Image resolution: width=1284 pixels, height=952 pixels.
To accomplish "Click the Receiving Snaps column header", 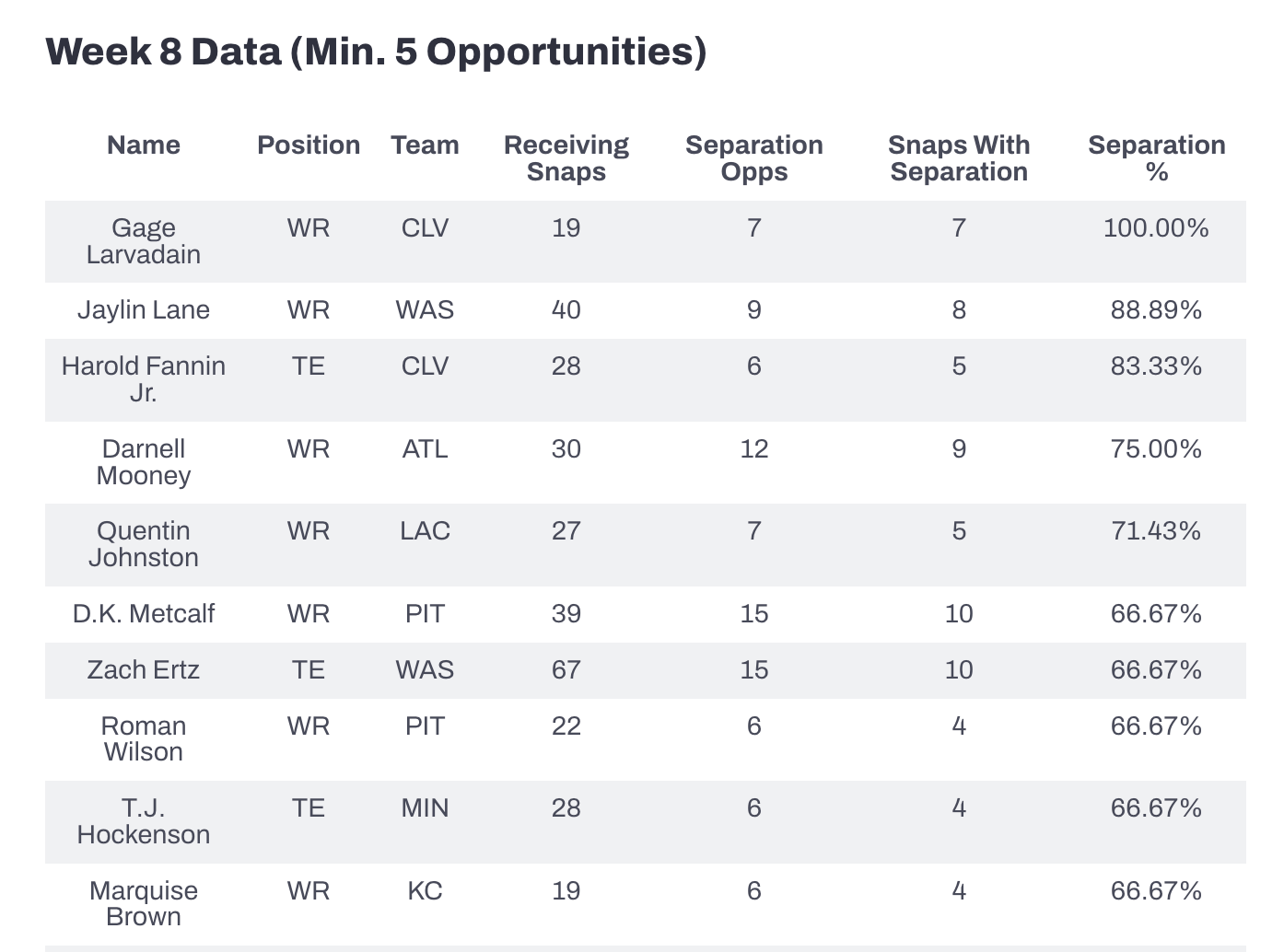I will 566,158.
